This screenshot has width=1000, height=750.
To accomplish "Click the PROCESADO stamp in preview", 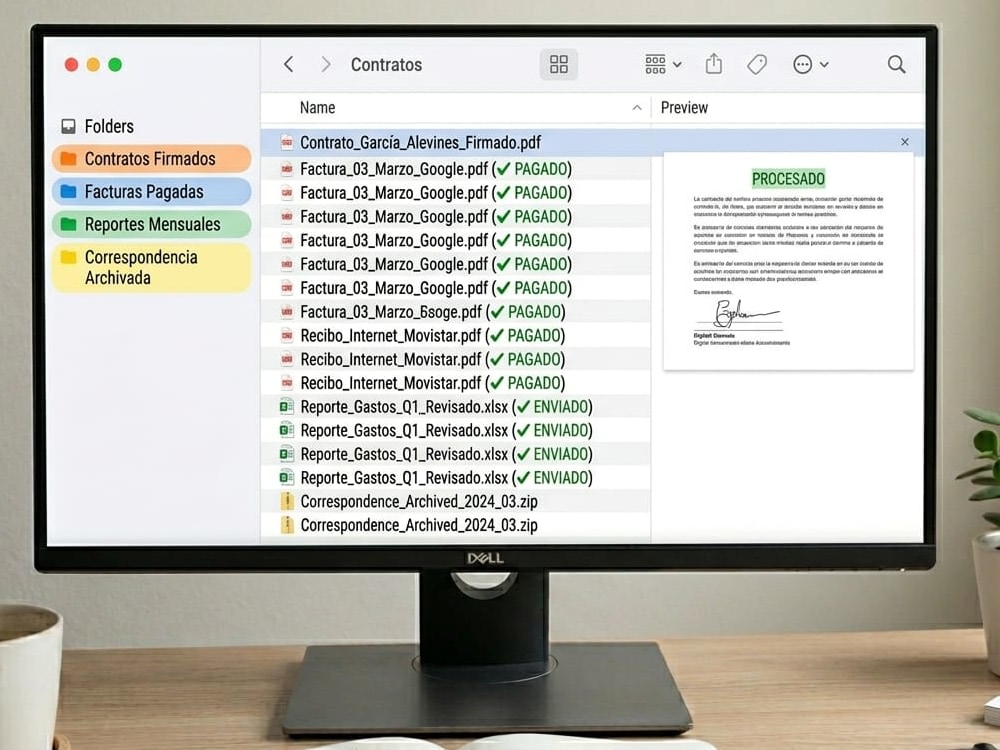I will coord(788,179).
